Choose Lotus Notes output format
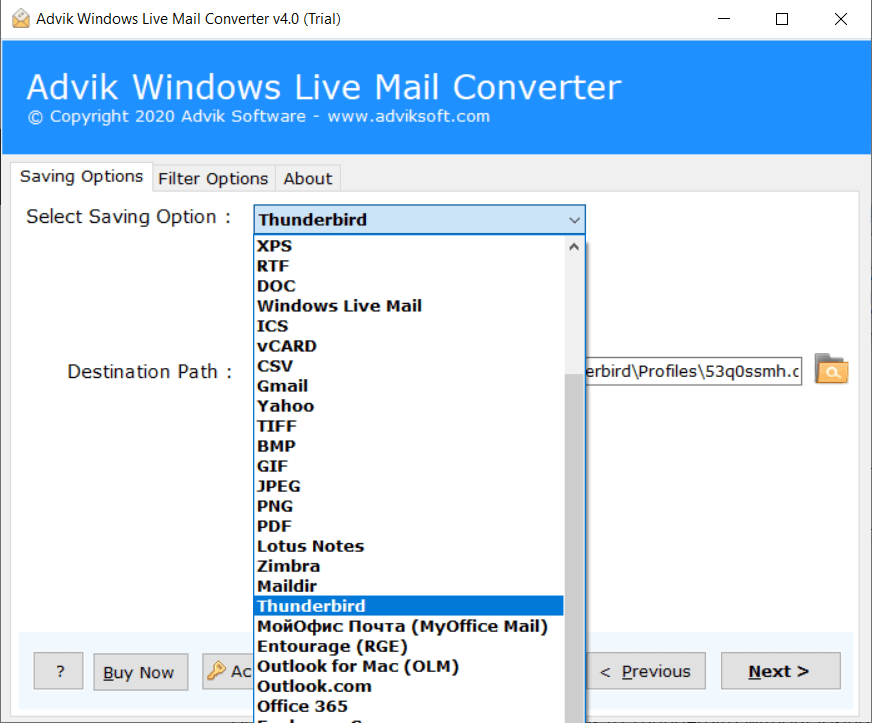Image resolution: width=872 pixels, height=723 pixels. coord(310,545)
